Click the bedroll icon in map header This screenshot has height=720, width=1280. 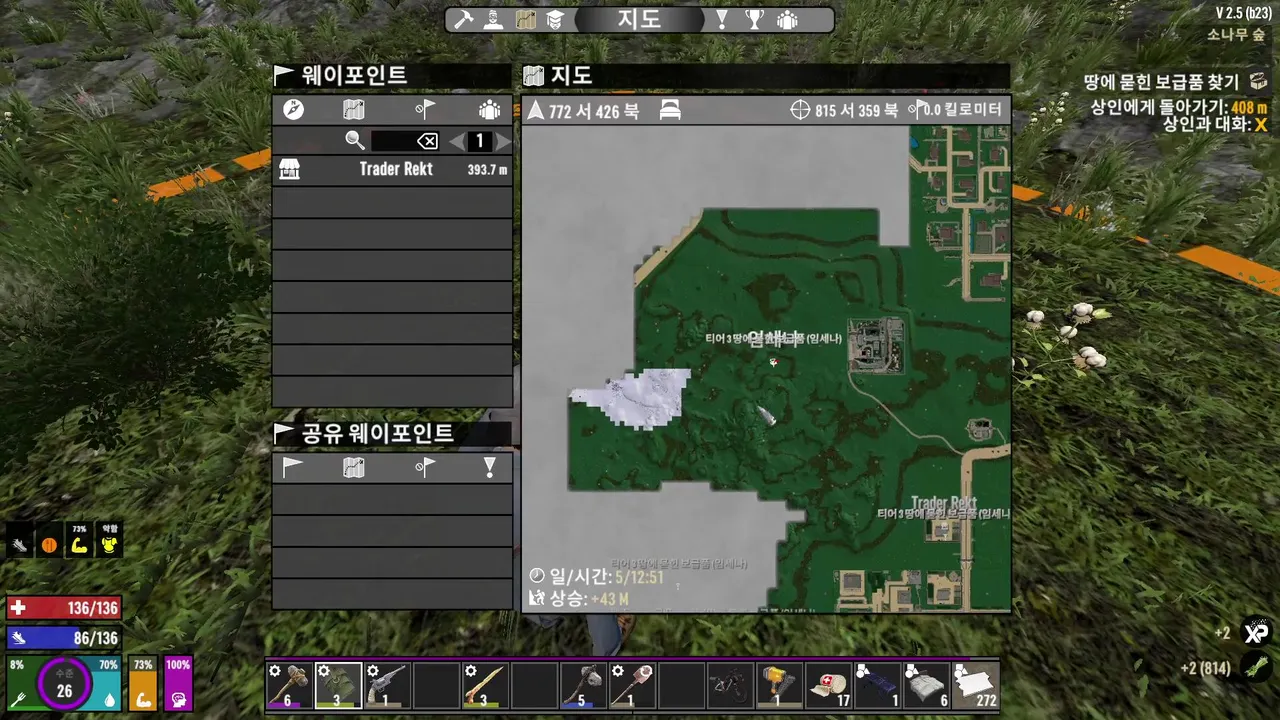(x=670, y=111)
